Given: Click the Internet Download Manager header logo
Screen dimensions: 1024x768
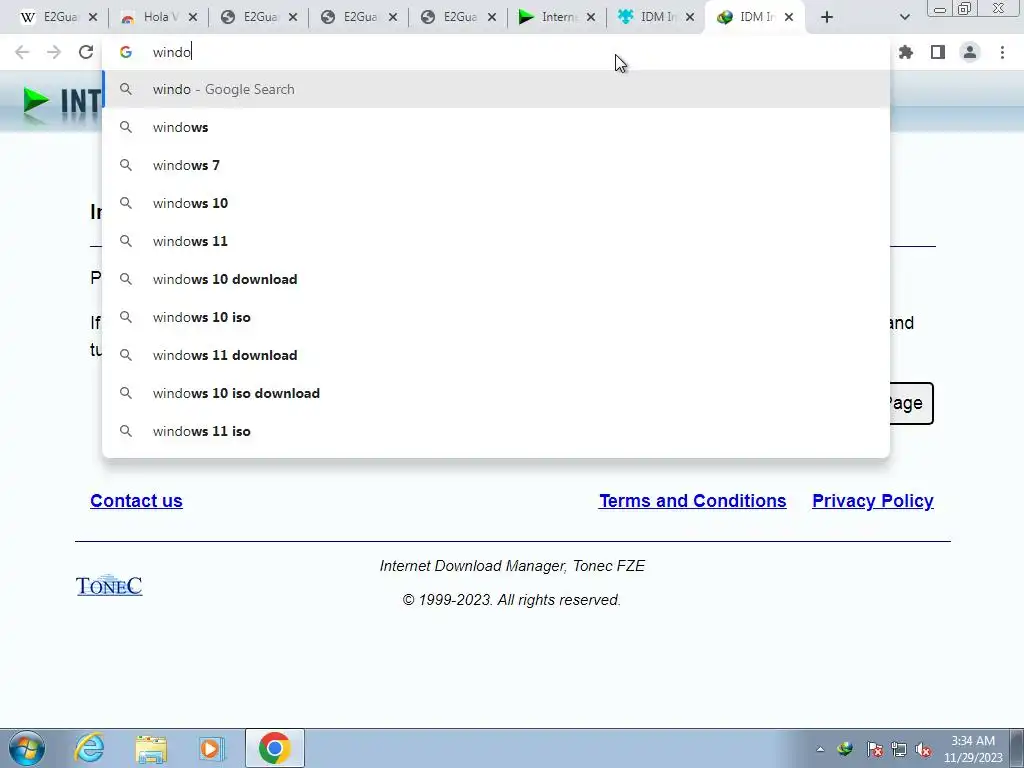Looking at the screenshot, I should coord(61,103).
